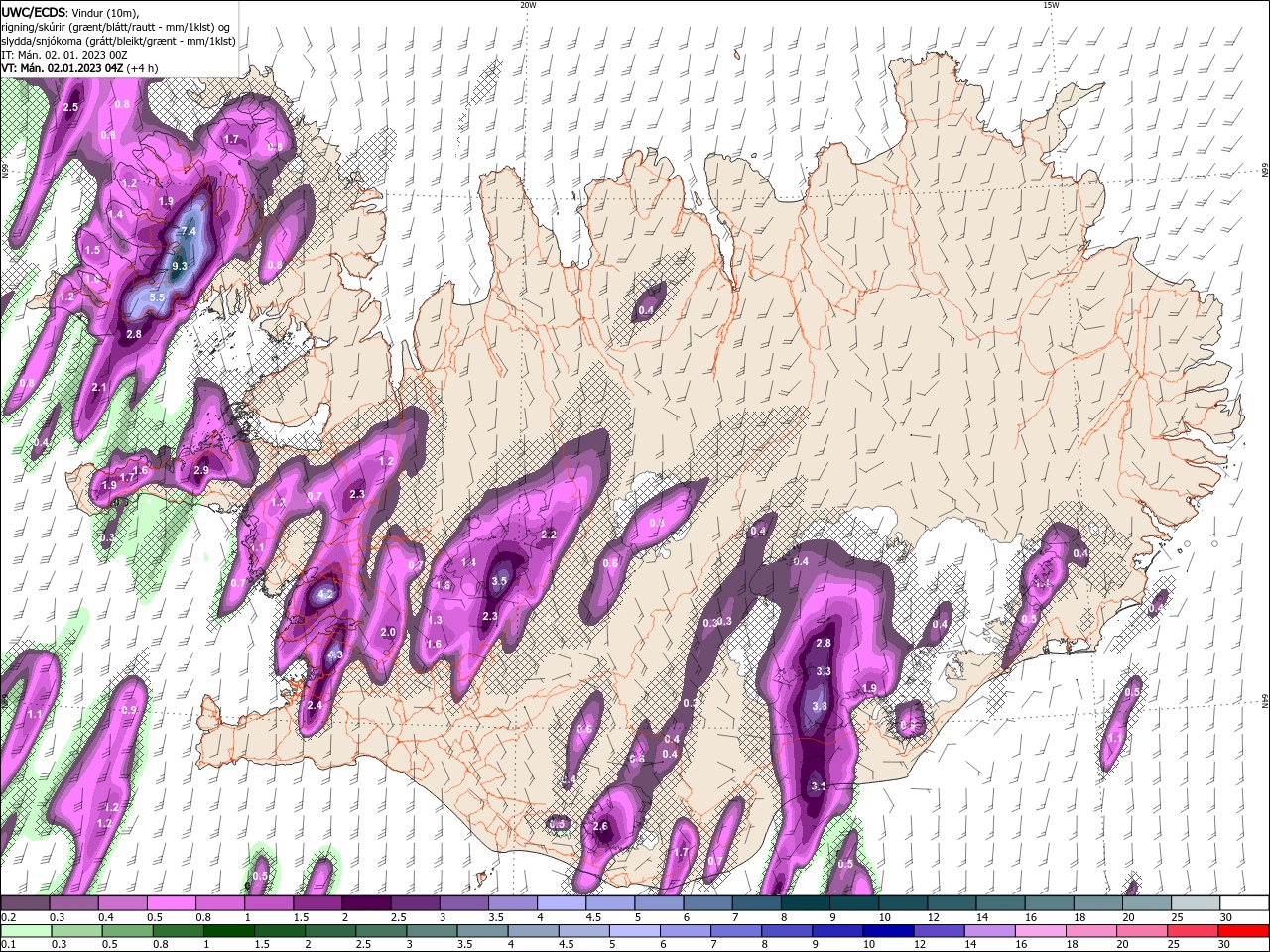Image resolution: width=1270 pixels, height=952 pixels.
Task: Click the 3.1 precipitation value label
Action: pyautogui.click(x=819, y=786)
